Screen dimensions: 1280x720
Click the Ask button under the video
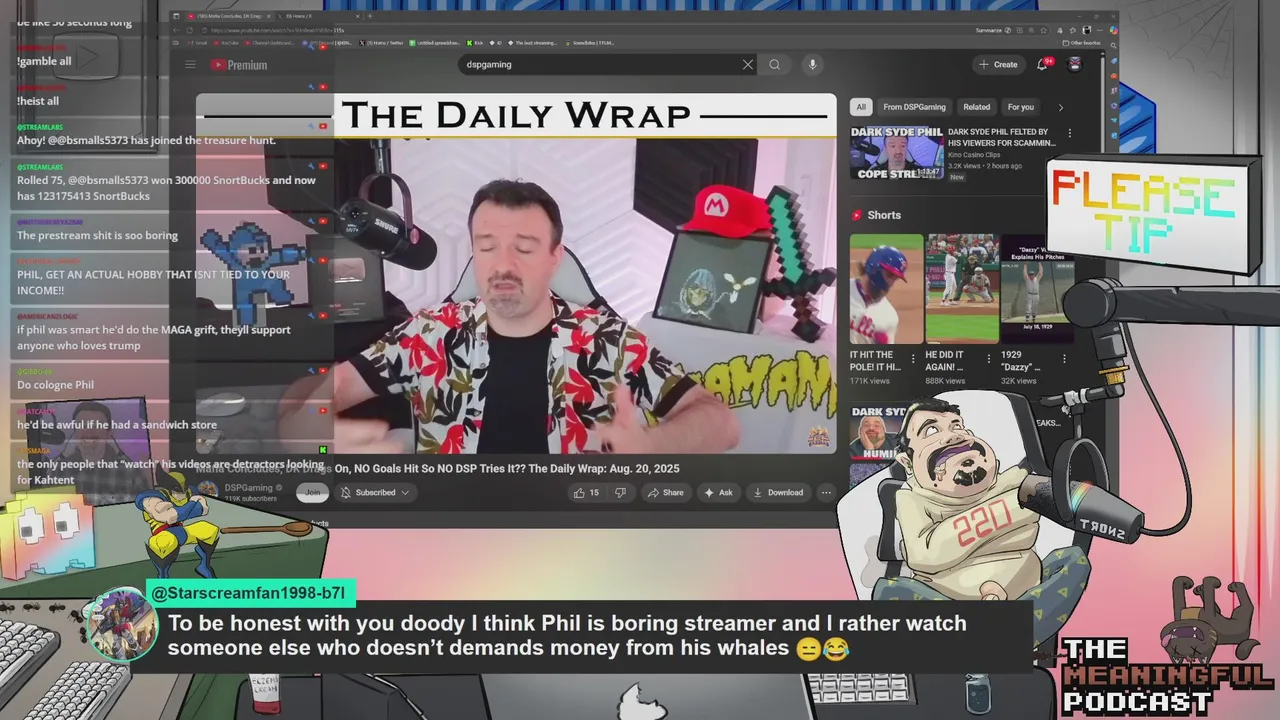[x=718, y=492]
